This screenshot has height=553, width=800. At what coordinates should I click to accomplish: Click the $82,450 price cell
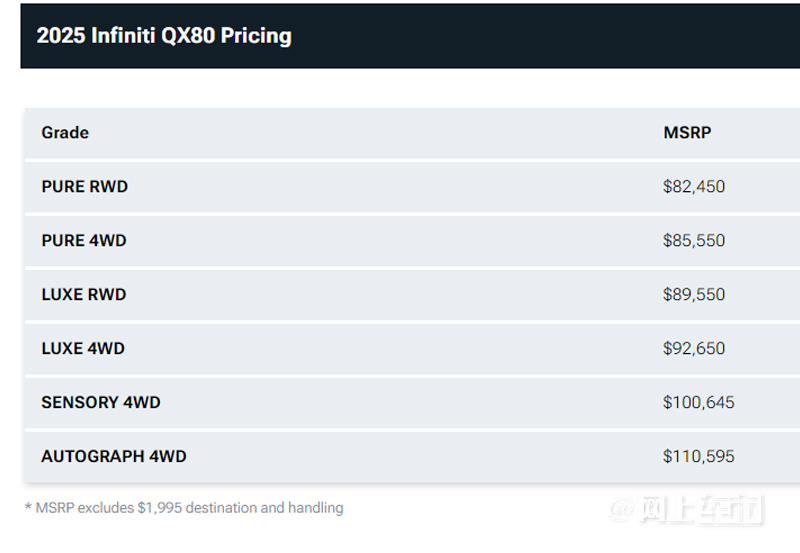click(x=693, y=187)
